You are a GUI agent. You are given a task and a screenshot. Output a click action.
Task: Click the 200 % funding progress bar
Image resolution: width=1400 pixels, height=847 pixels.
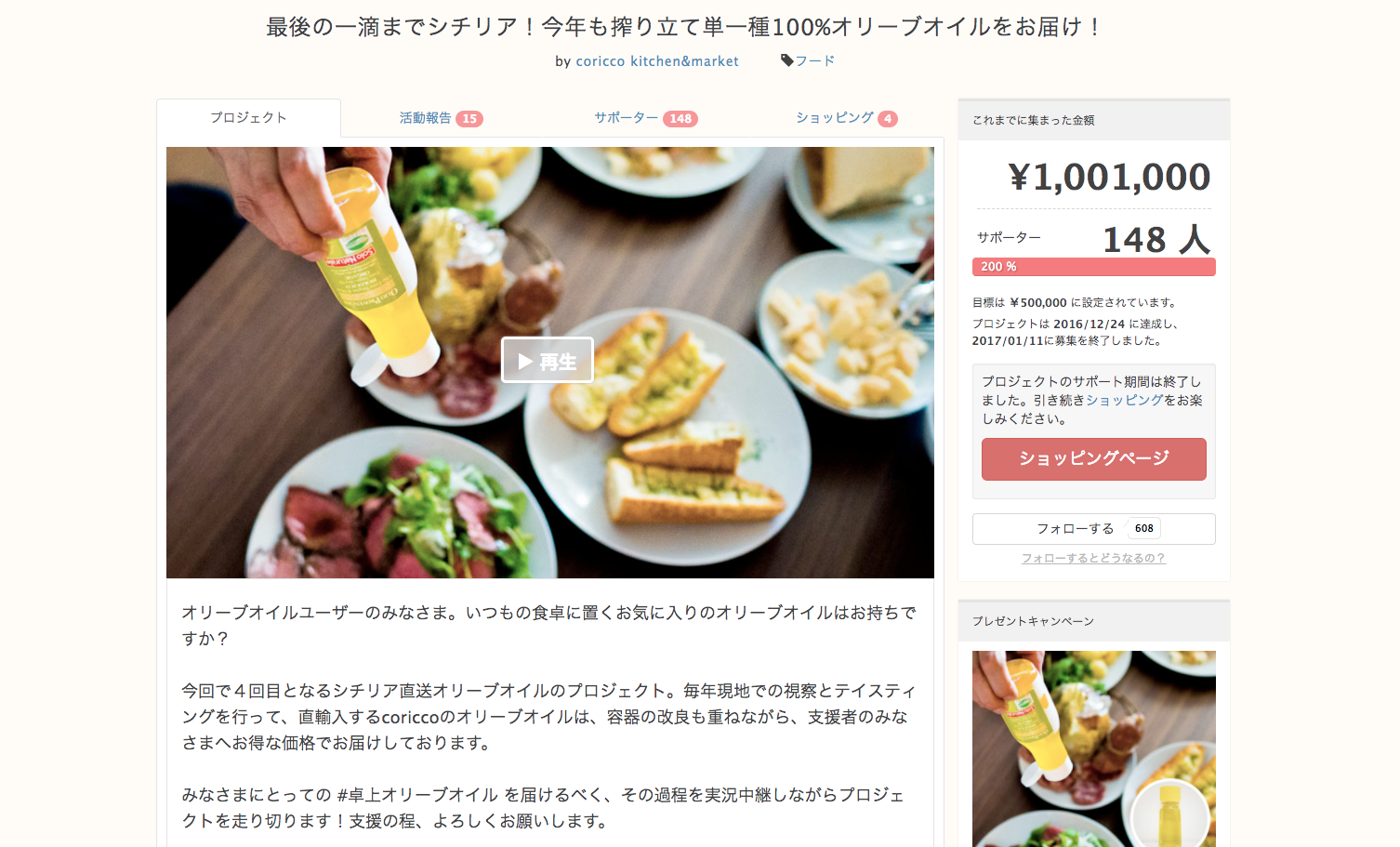[1093, 267]
